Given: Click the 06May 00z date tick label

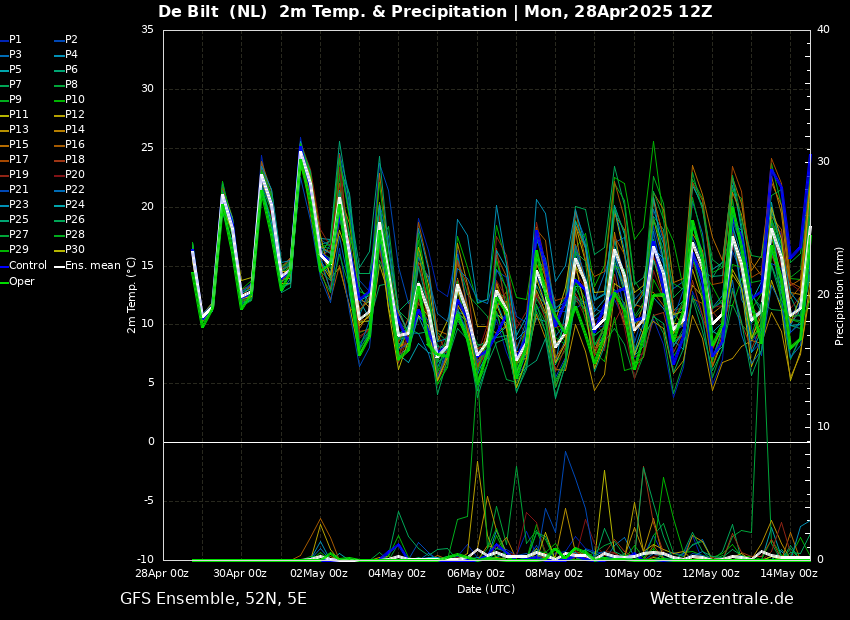Looking at the screenshot, I should coord(475,574).
